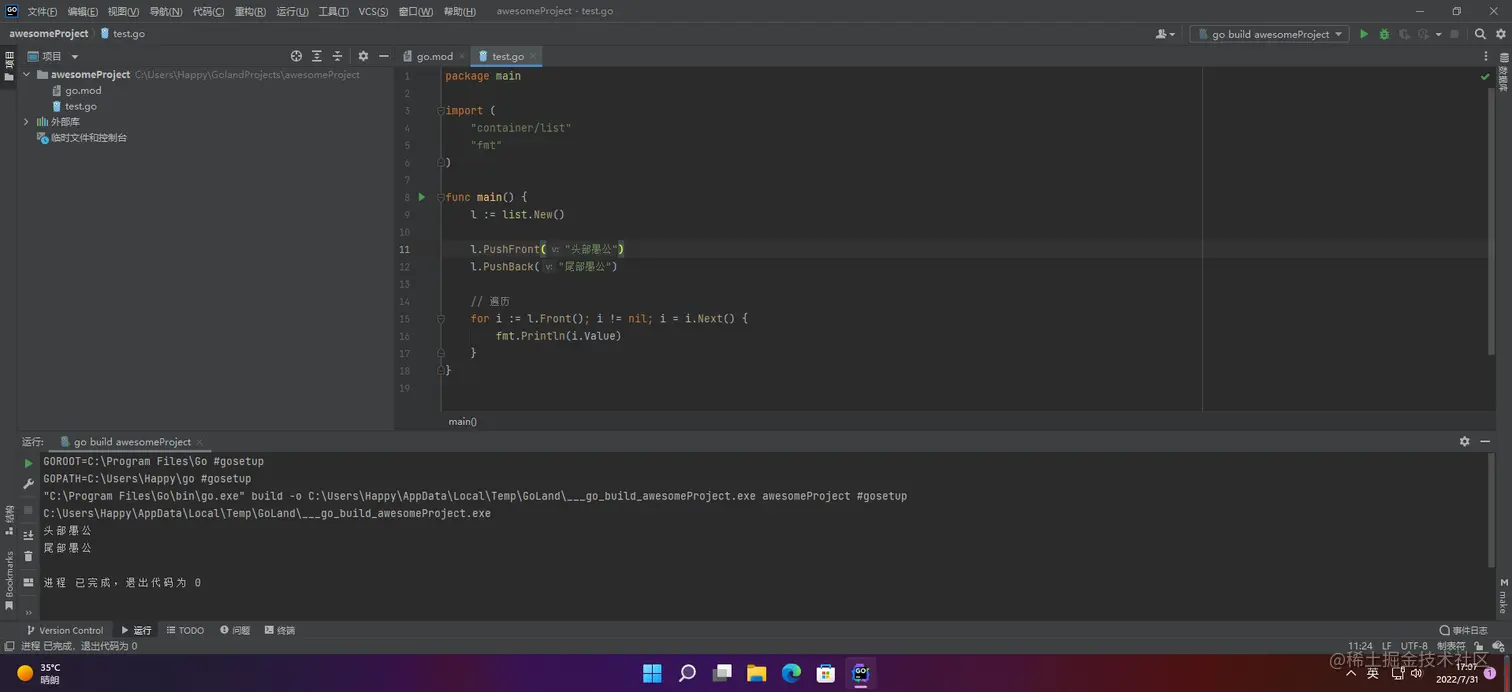Start debugging with the green bug icon
The image size is (1512, 692).
1384,34
